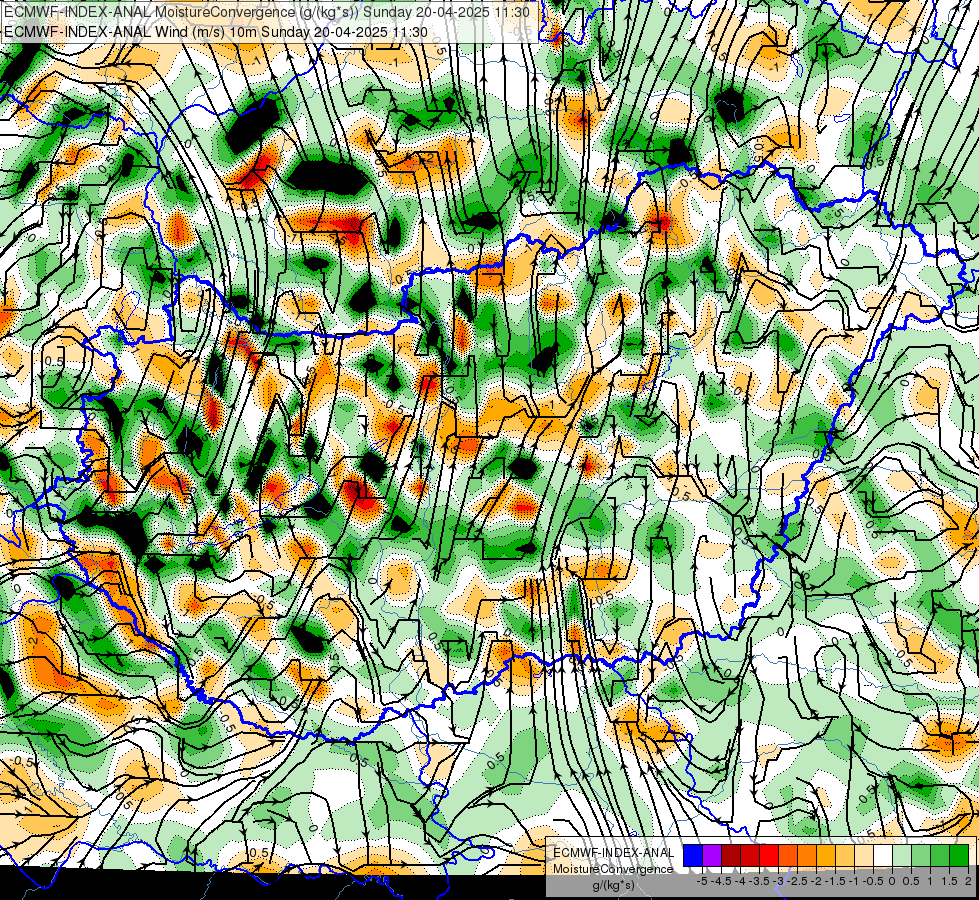979x900 pixels.
Task: Click the '2' value ending the legend scale
Action: coord(968,881)
